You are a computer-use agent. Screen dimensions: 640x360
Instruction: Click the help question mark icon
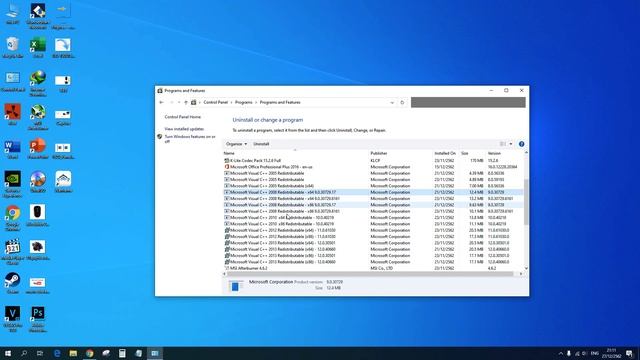[521, 144]
